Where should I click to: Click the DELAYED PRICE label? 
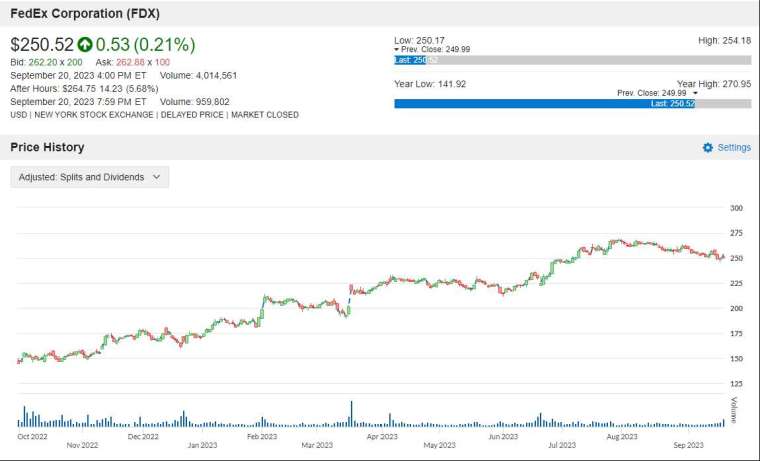pos(192,115)
